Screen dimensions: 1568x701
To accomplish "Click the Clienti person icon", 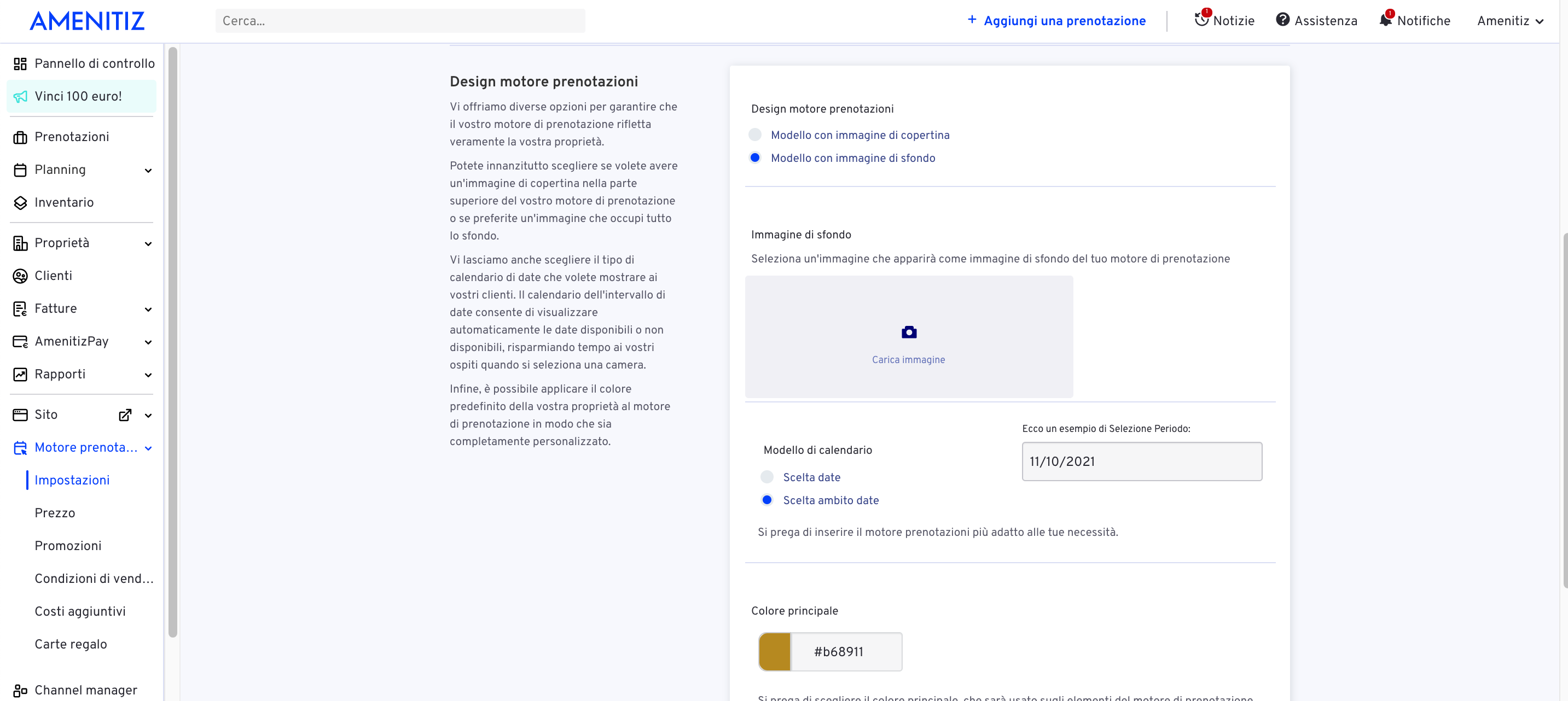I will click(x=20, y=276).
